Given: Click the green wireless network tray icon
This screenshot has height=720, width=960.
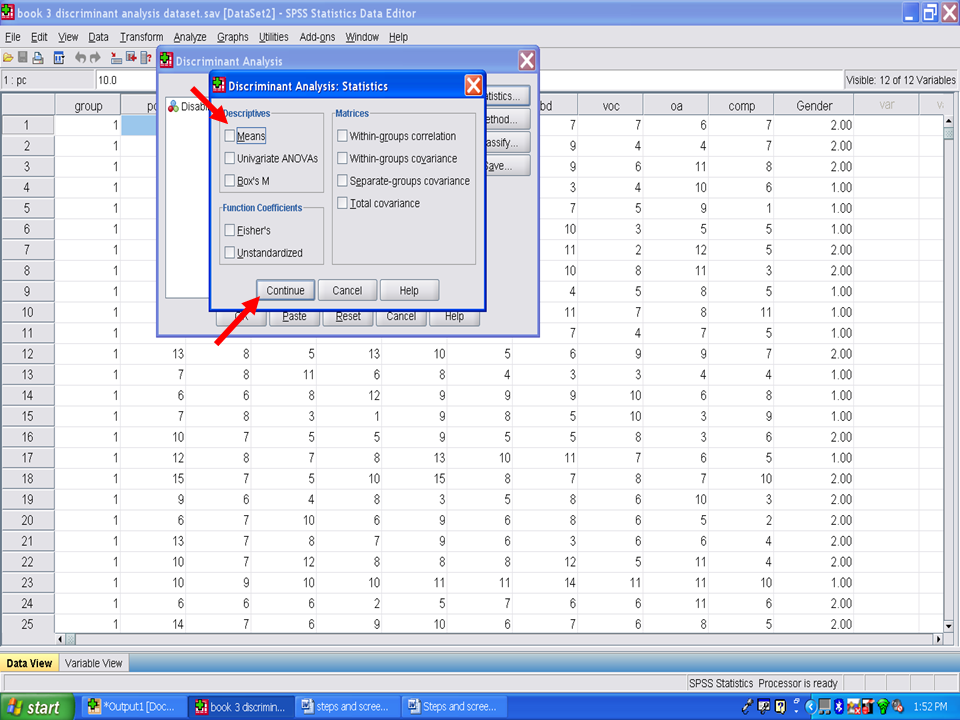Looking at the screenshot, I should click(883, 707).
